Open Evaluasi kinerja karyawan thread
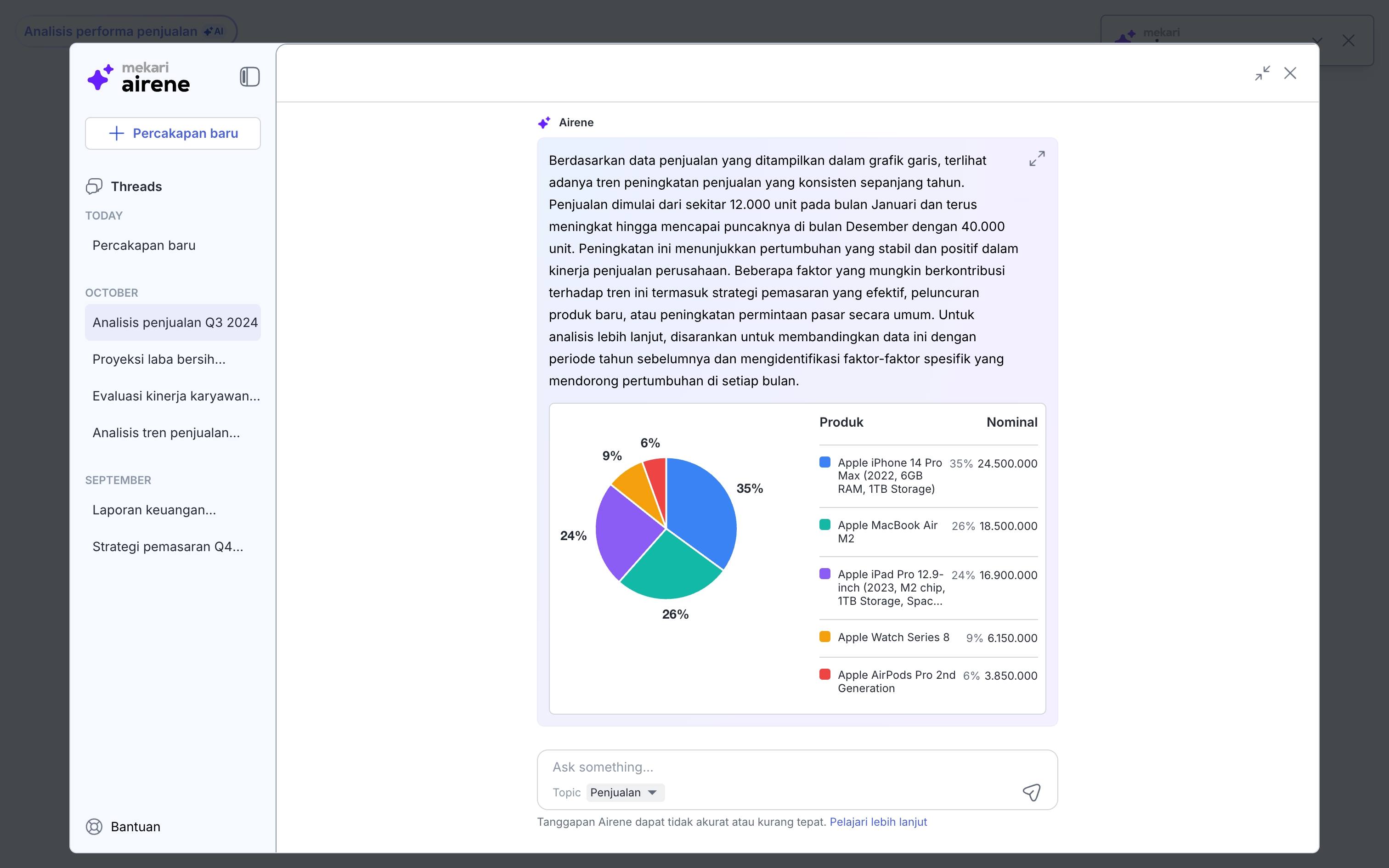The height and width of the screenshot is (868, 1389). click(173, 395)
